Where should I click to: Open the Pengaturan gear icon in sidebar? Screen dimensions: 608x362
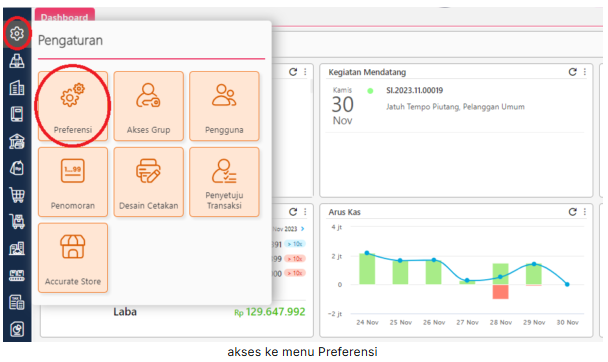17,33
